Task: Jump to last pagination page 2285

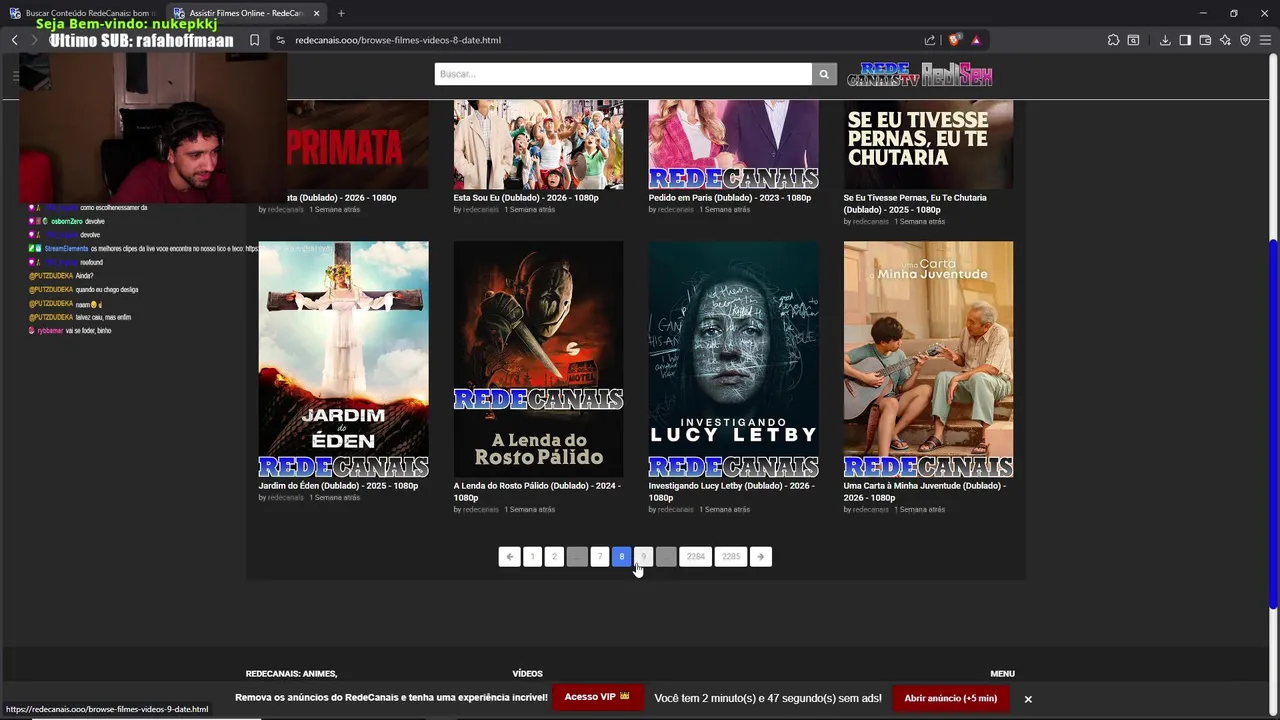Action: click(x=731, y=557)
